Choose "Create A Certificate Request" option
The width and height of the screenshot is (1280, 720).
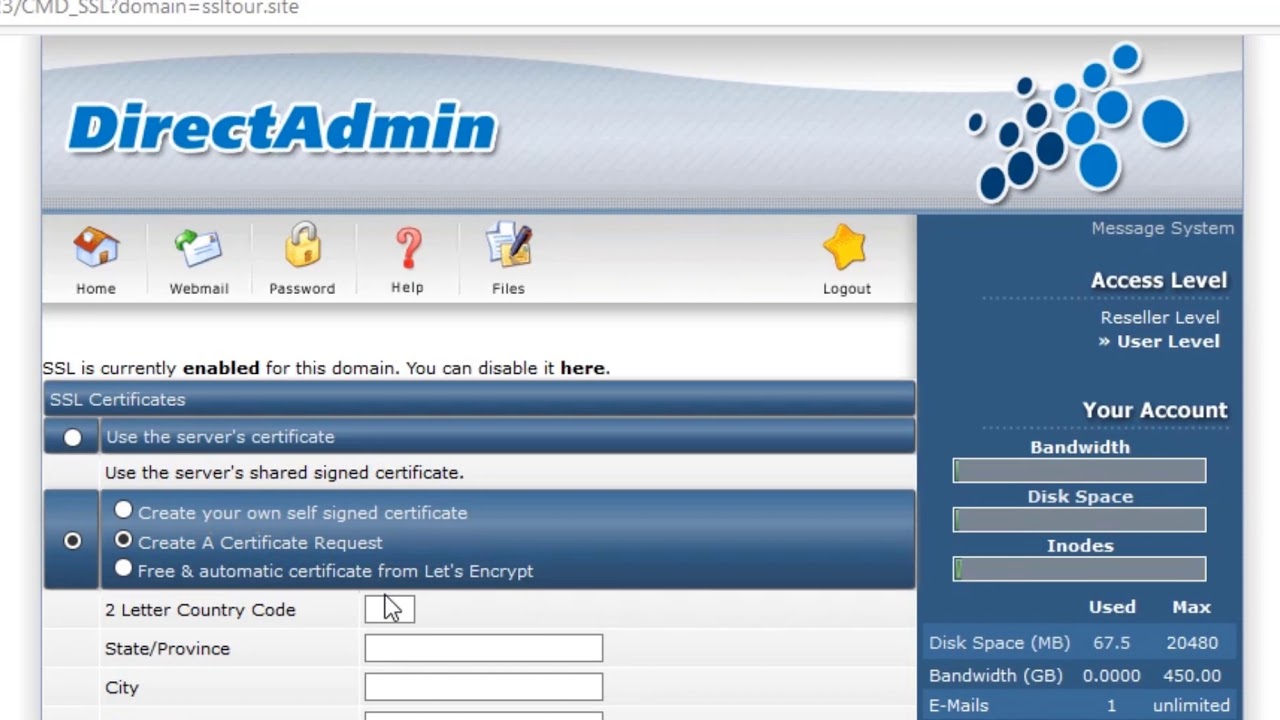click(x=123, y=540)
